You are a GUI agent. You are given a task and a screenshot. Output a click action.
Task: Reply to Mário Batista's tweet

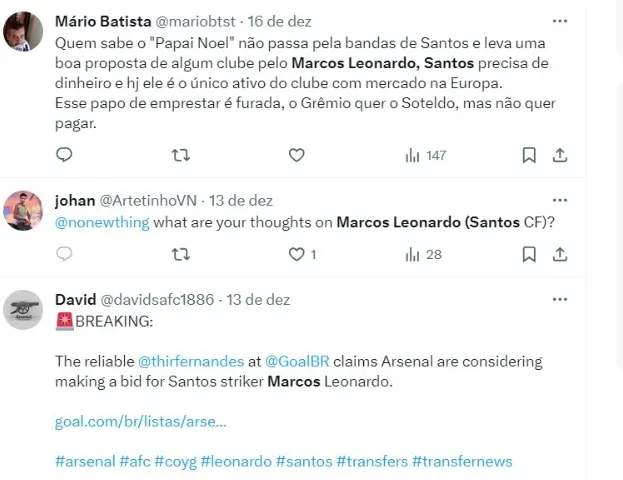(63, 155)
